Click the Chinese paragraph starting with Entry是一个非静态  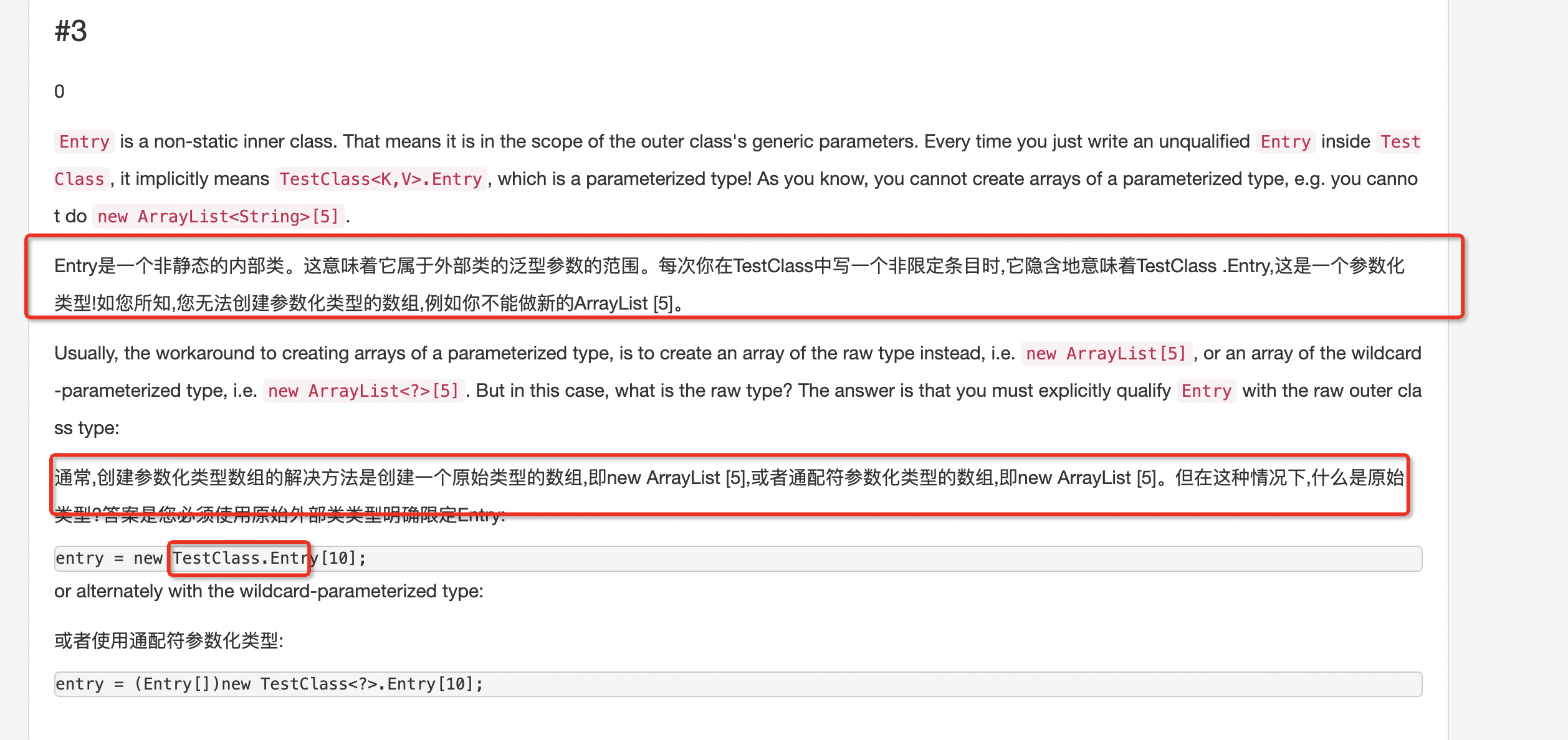(x=729, y=285)
